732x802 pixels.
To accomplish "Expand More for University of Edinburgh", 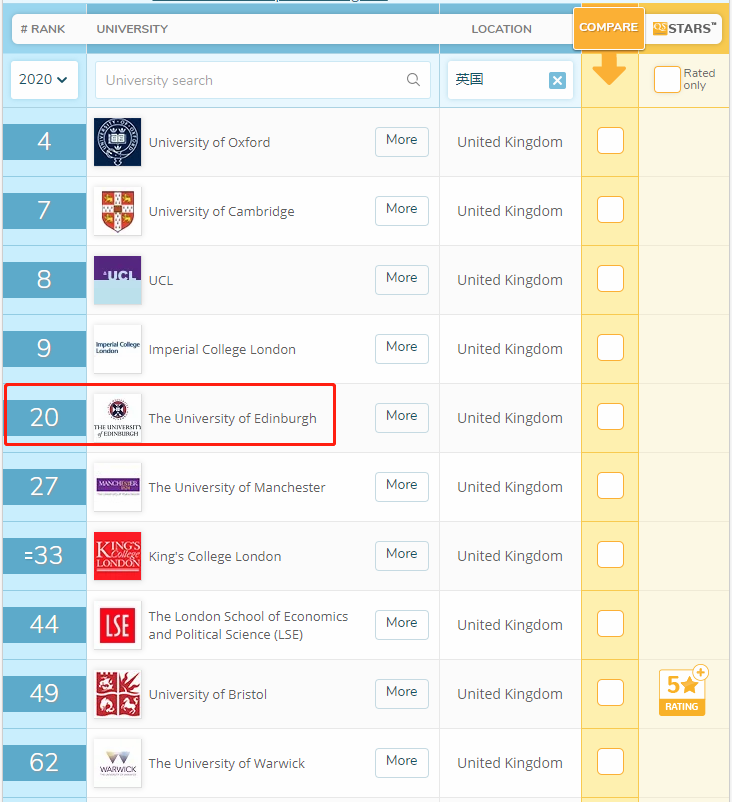I will click(x=402, y=418).
